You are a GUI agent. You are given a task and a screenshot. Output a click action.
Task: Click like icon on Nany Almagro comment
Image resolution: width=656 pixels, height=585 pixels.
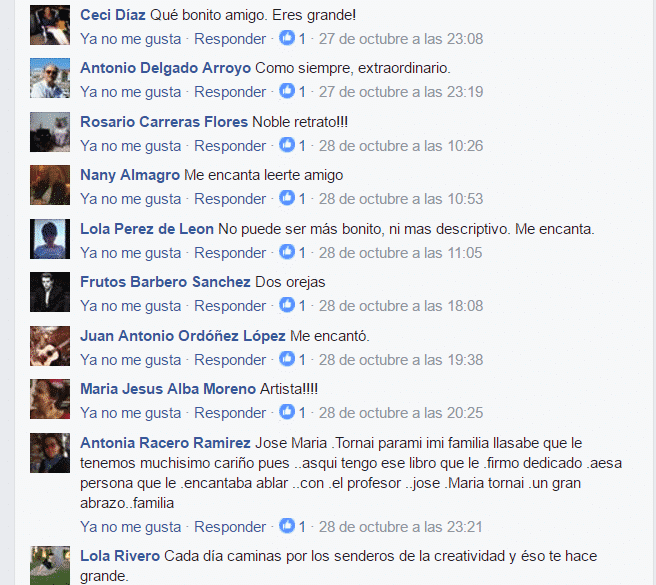(287, 198)
